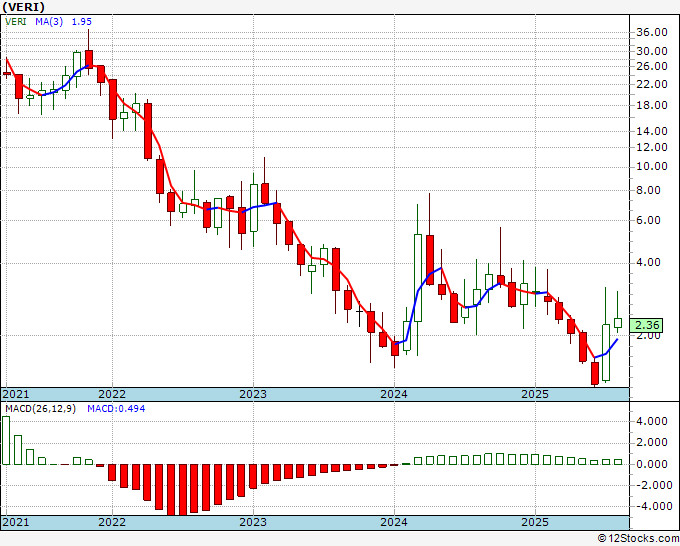Click 2024 on the price chart timeline
The height and width of the screenshot is (546, 680).
click(x=394, y=394)
